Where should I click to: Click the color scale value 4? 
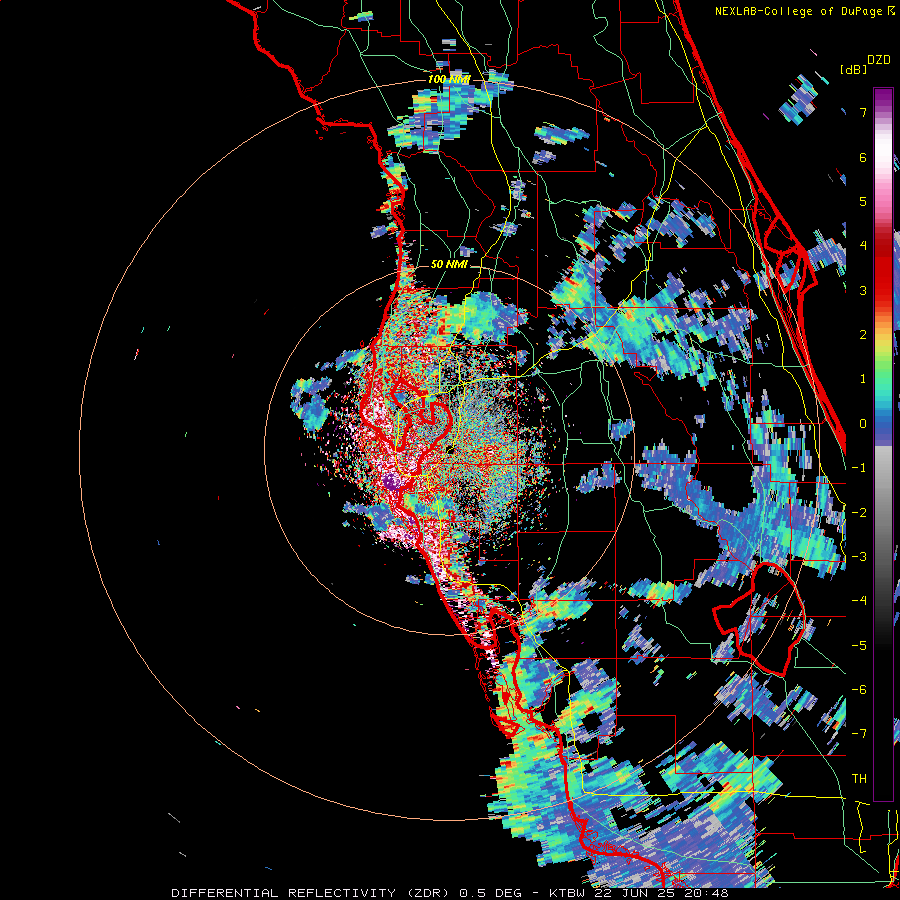point(863,246)
